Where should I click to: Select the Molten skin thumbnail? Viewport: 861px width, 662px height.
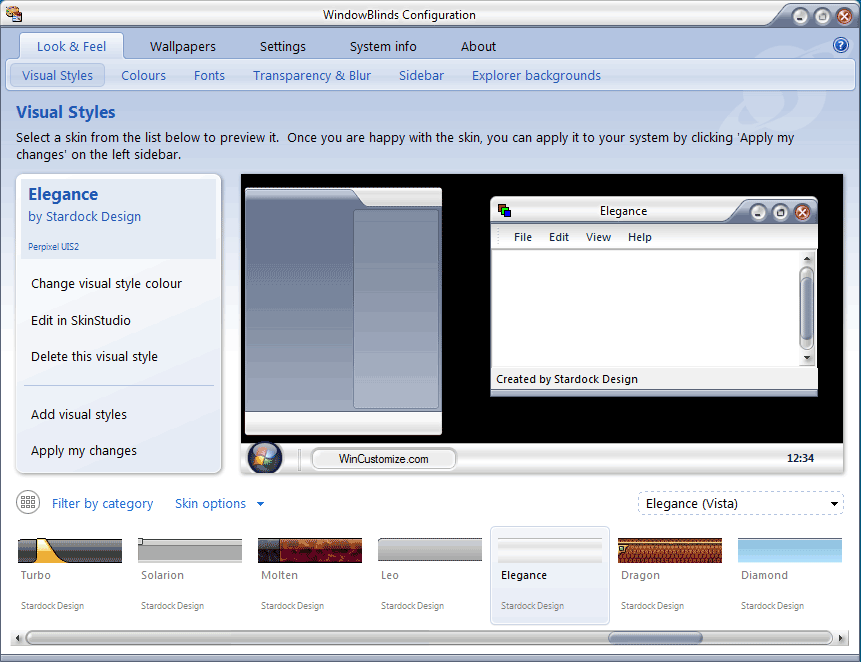[x=309, y=551]
